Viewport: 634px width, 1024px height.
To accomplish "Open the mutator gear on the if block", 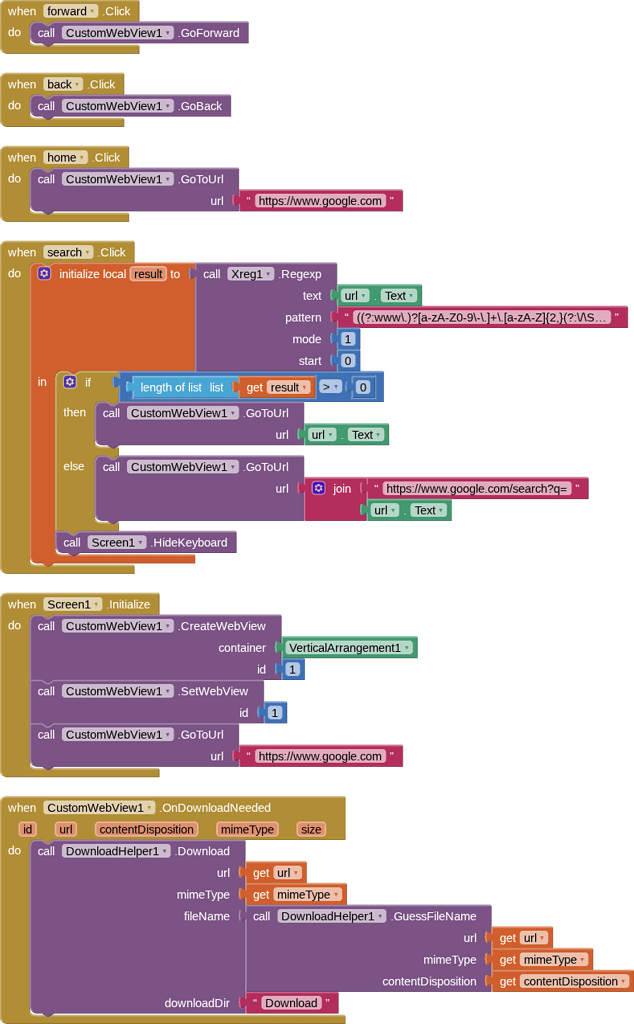I will point(69,382).
